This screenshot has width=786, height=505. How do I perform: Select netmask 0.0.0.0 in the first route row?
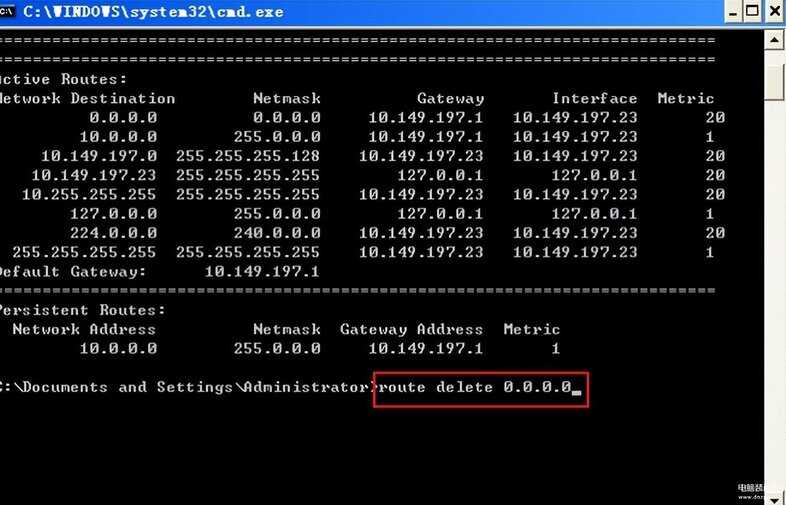pos(287,117)
